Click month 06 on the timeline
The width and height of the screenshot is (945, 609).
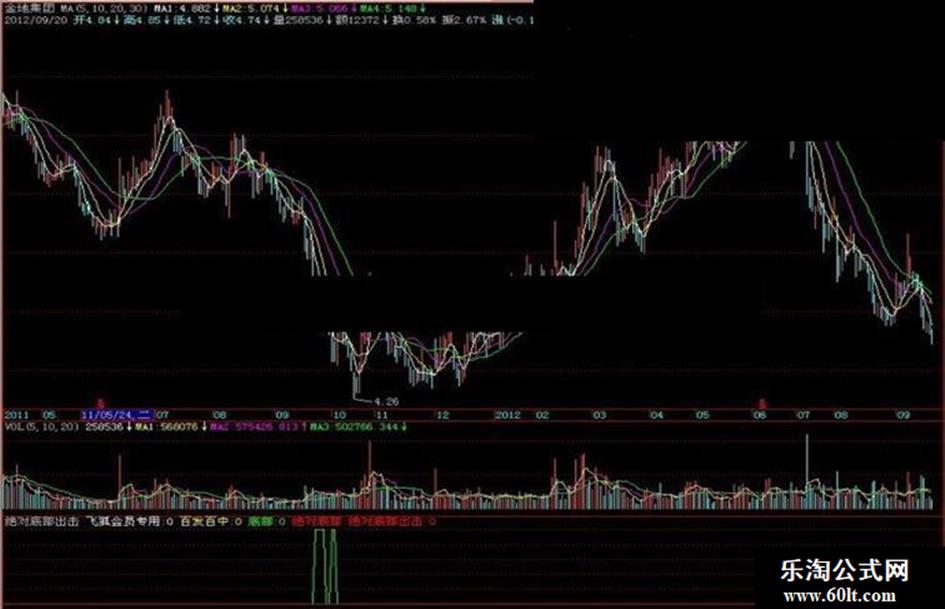pyautogui.click(x=759, y=415)
